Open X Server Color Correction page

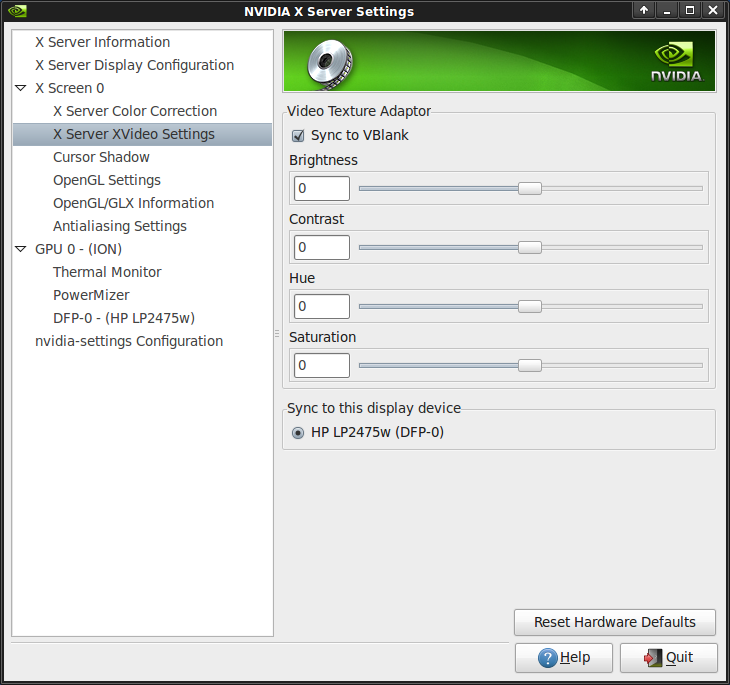pos(135,111)
